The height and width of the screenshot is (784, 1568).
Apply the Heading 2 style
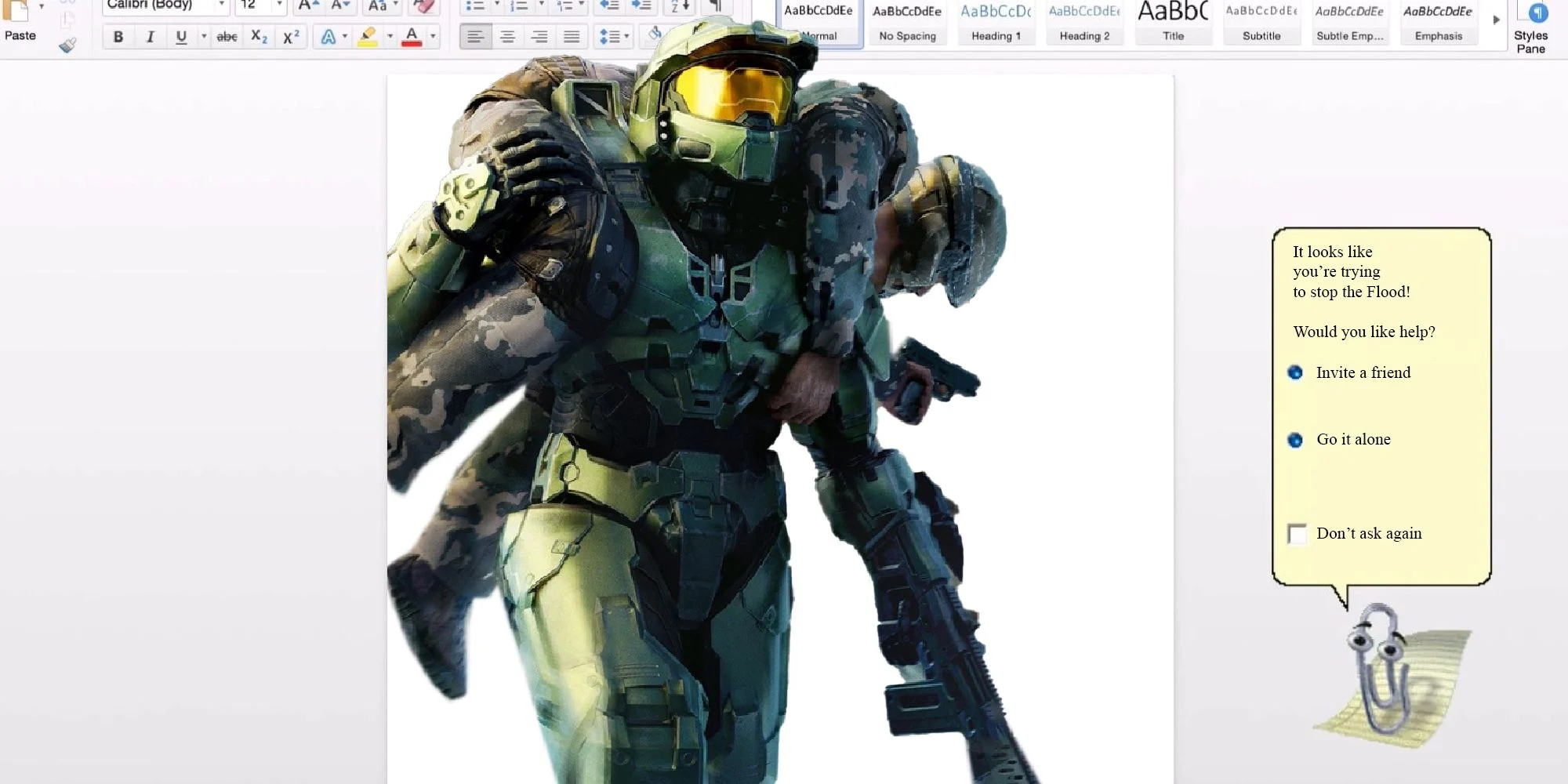[x=1084, y=24]
